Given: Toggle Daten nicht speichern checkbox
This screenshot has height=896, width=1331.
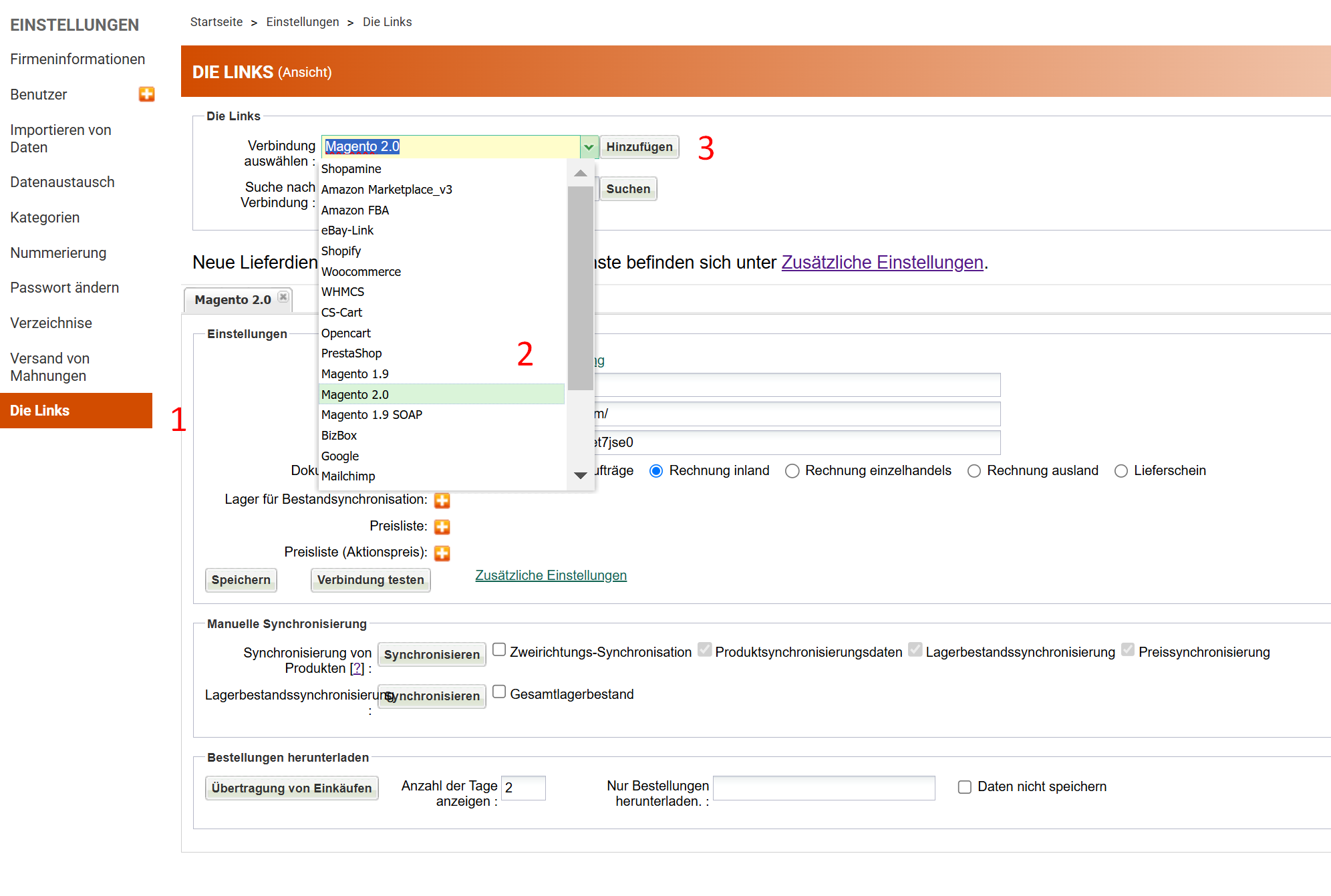Looking at the screenshot, I should click(x=964, y=787).
